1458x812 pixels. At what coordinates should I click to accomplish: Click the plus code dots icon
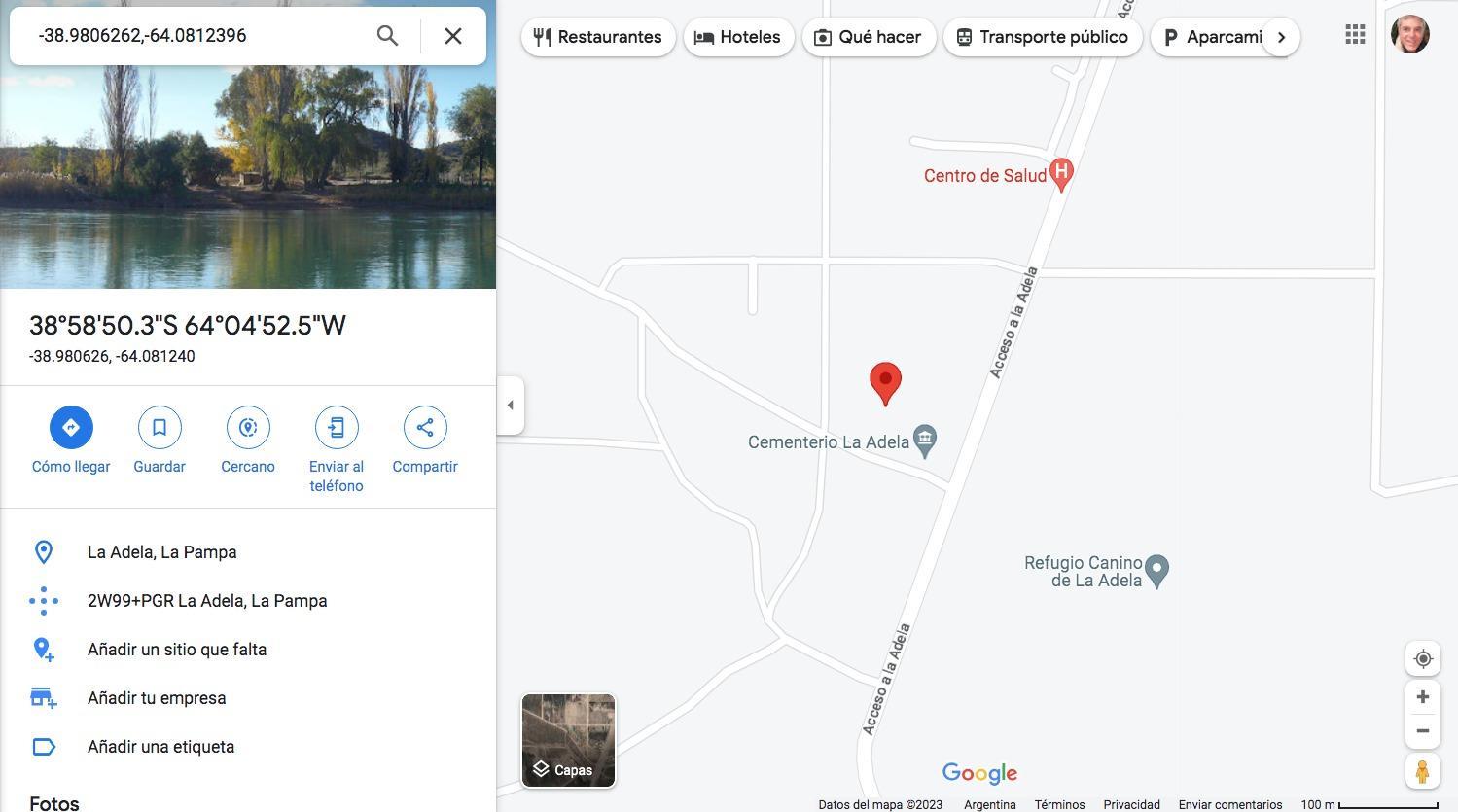click(x=44, y=601)
